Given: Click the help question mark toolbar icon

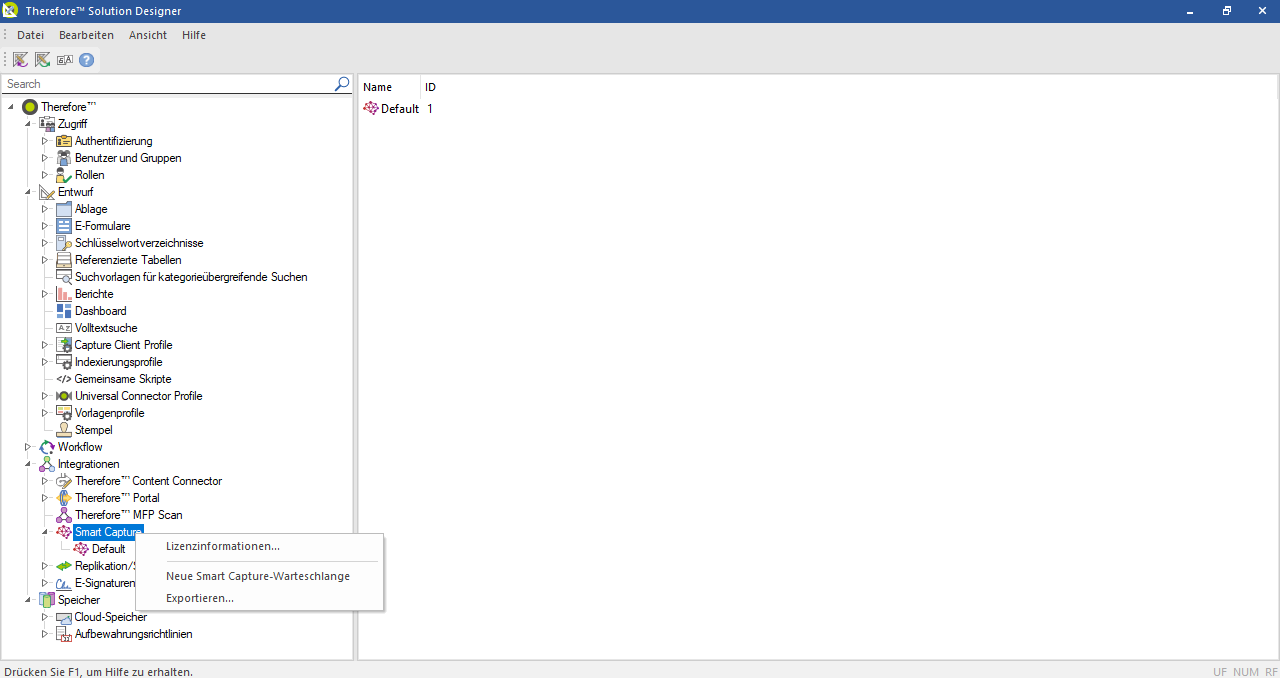Looking at the screenshot, I should [87, 60].
